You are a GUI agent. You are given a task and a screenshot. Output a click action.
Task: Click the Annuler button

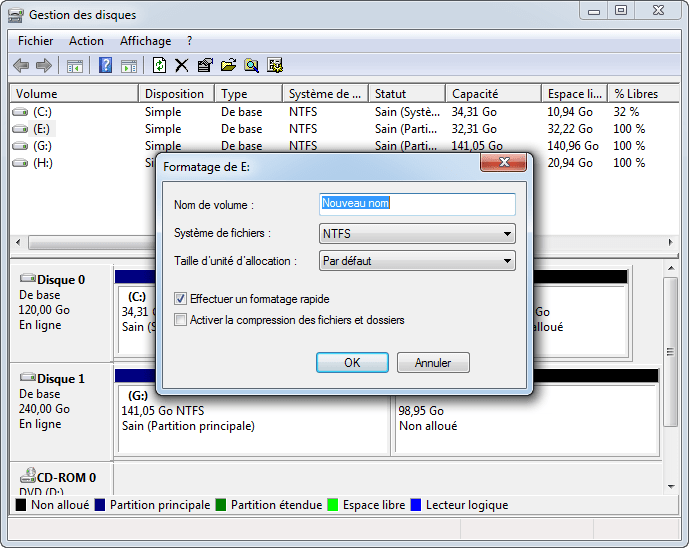[433, 363]
